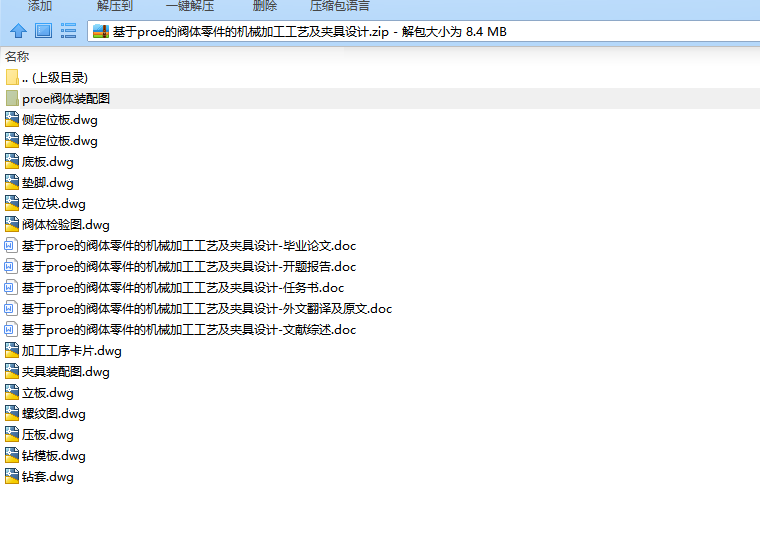Click the doc icon of 文献综述.doc
This screenshot has width=760, height=556.
[x=11, y=329]
